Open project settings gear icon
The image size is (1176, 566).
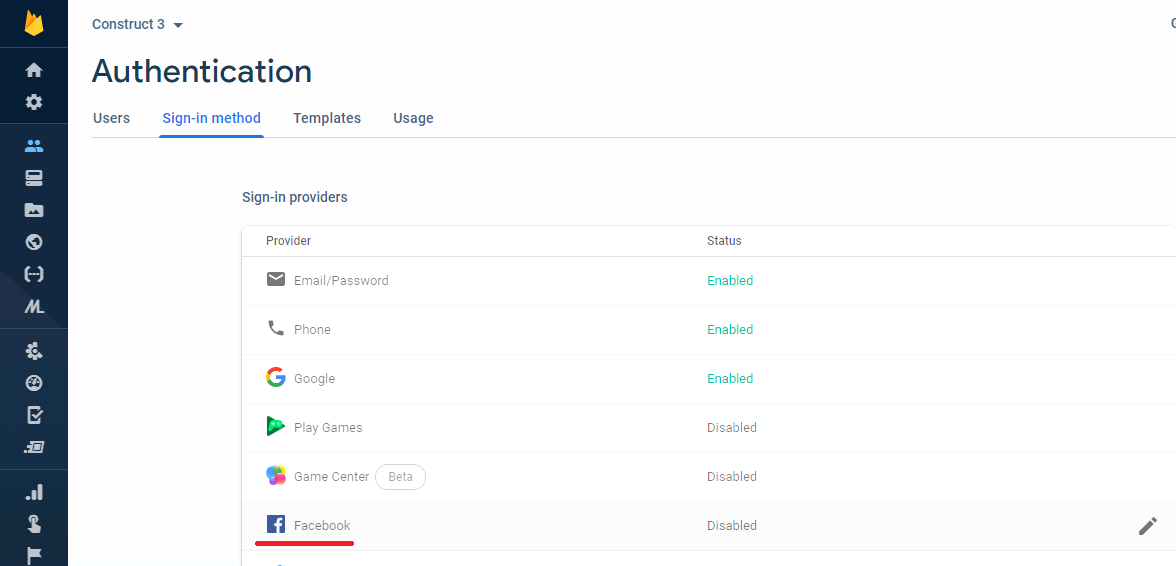point(34,102)
